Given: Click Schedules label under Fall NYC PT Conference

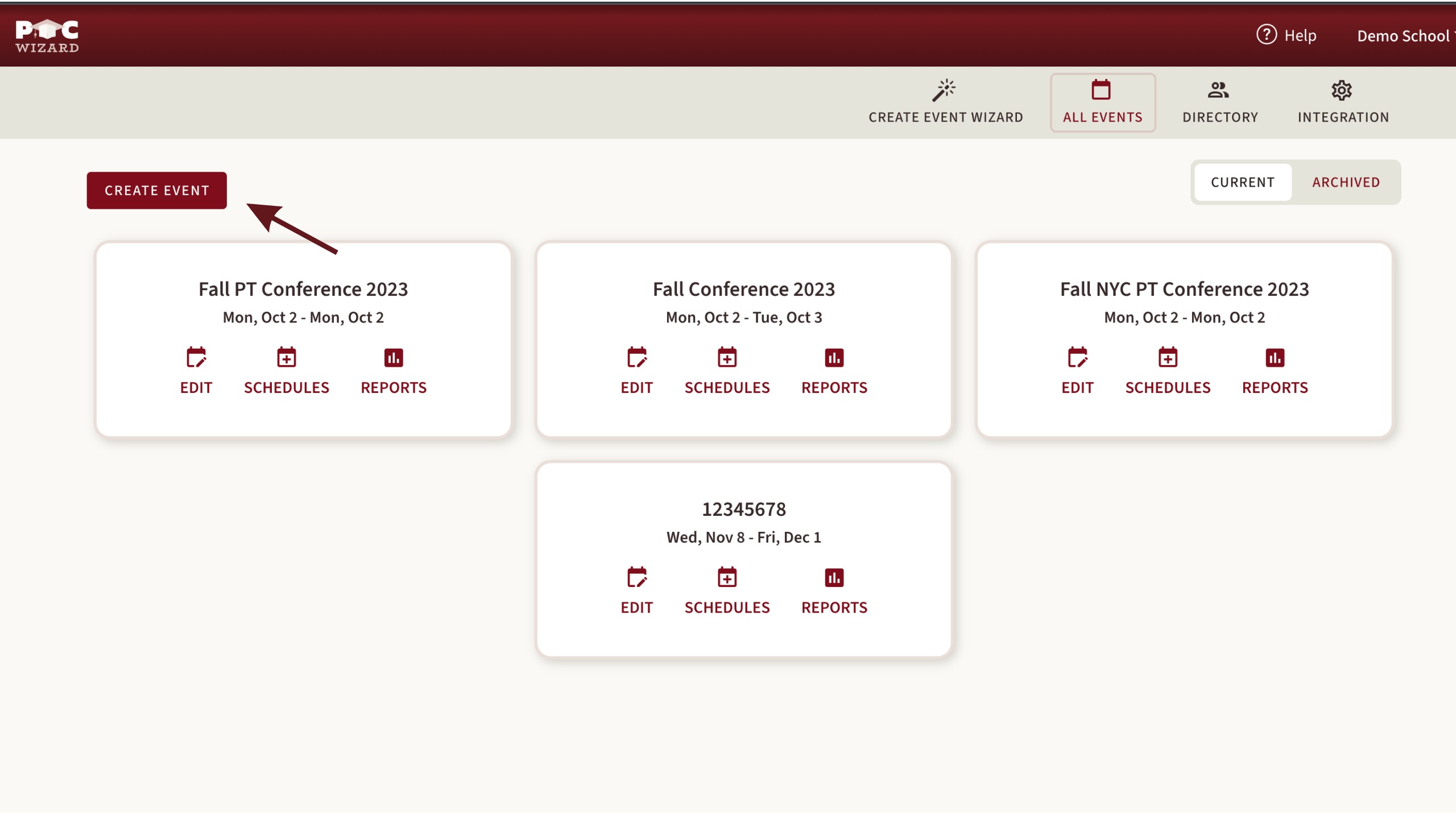Looking at the screenshot, I should 1168,388.
